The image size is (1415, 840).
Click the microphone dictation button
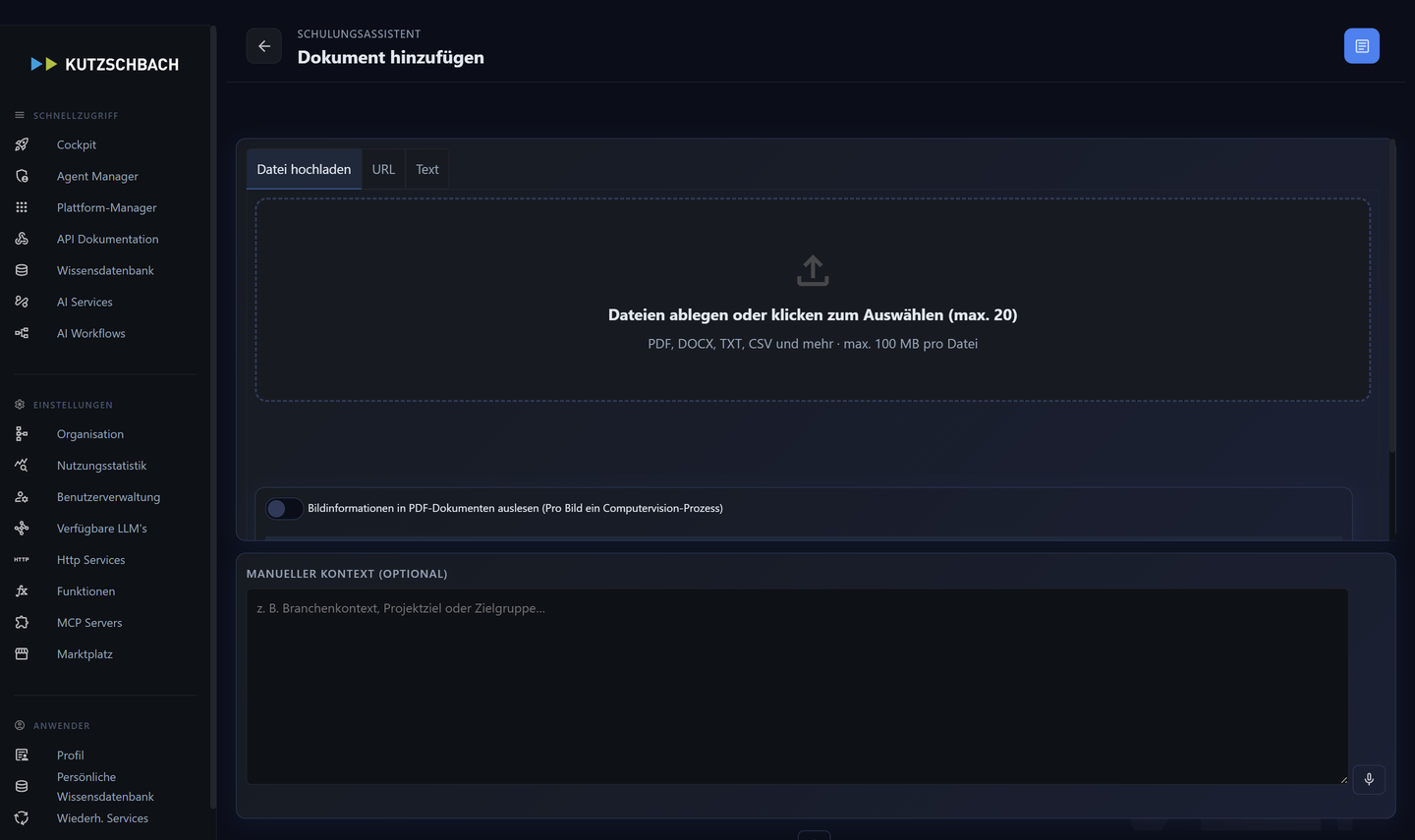point(1369,779)
